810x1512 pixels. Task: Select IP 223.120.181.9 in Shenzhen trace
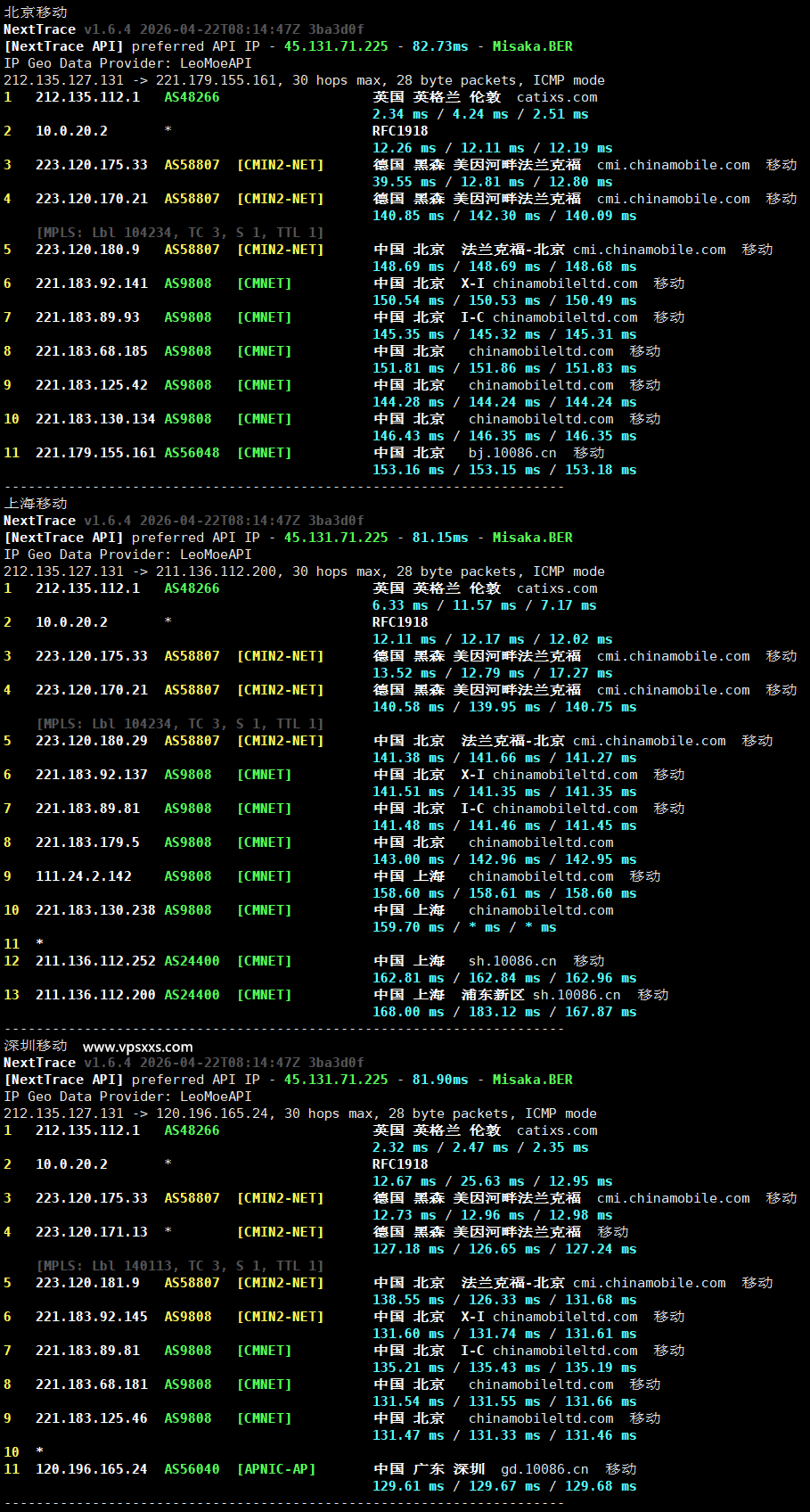[87, 1283]
